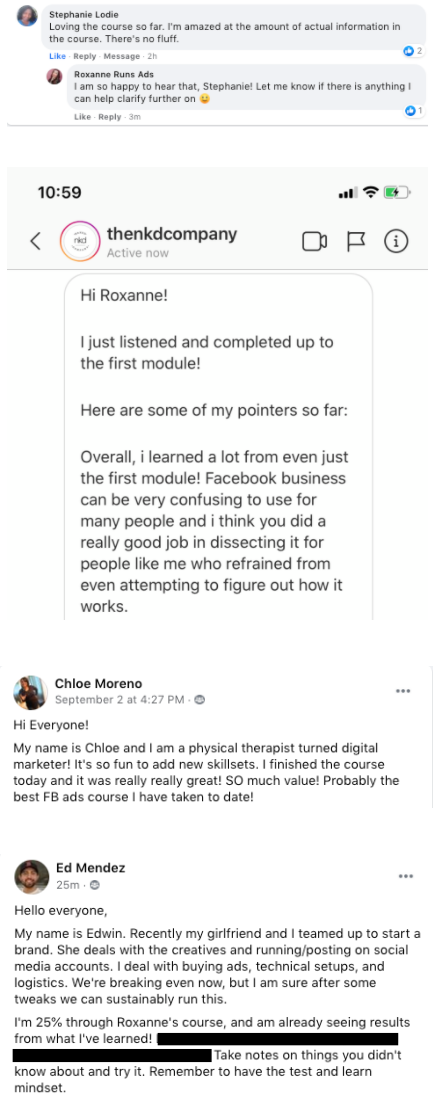Open Chloe Moreno's profile name
The image size is (433, 1098).
pyautogui.click(x=98, y=683)
